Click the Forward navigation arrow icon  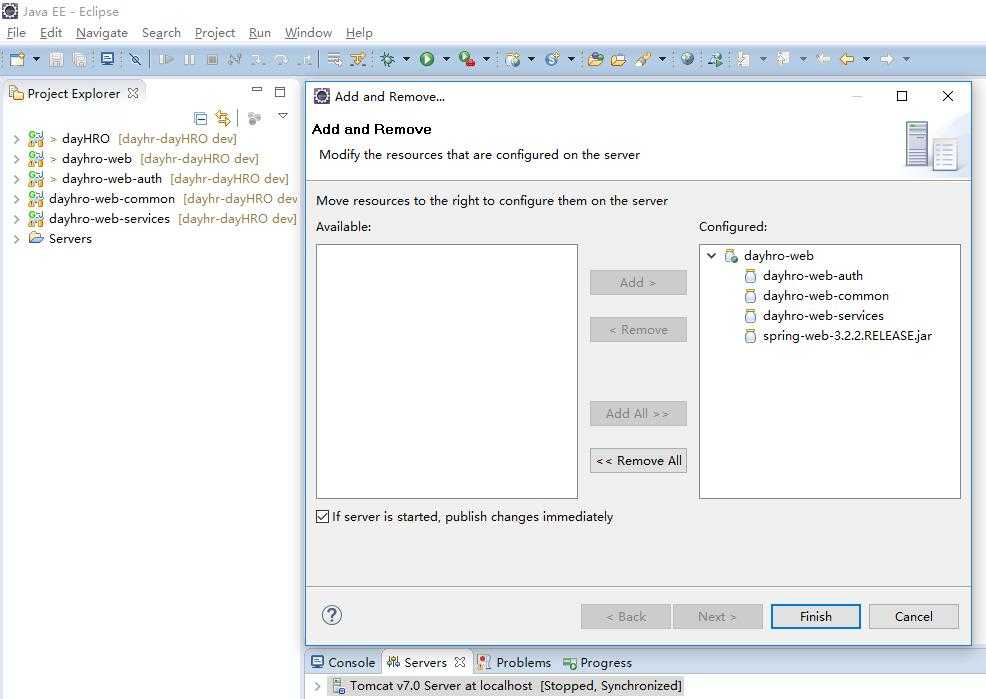tap(887, 59)
